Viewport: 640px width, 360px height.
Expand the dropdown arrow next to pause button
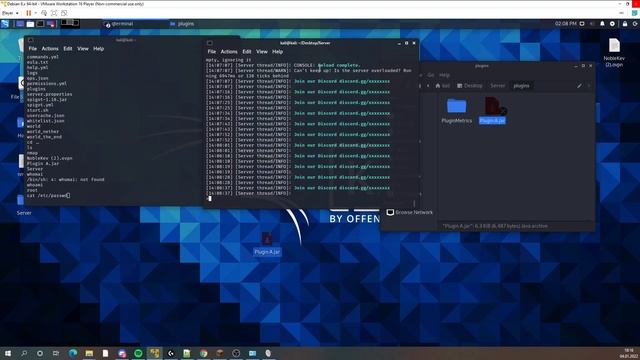[36, 13]
